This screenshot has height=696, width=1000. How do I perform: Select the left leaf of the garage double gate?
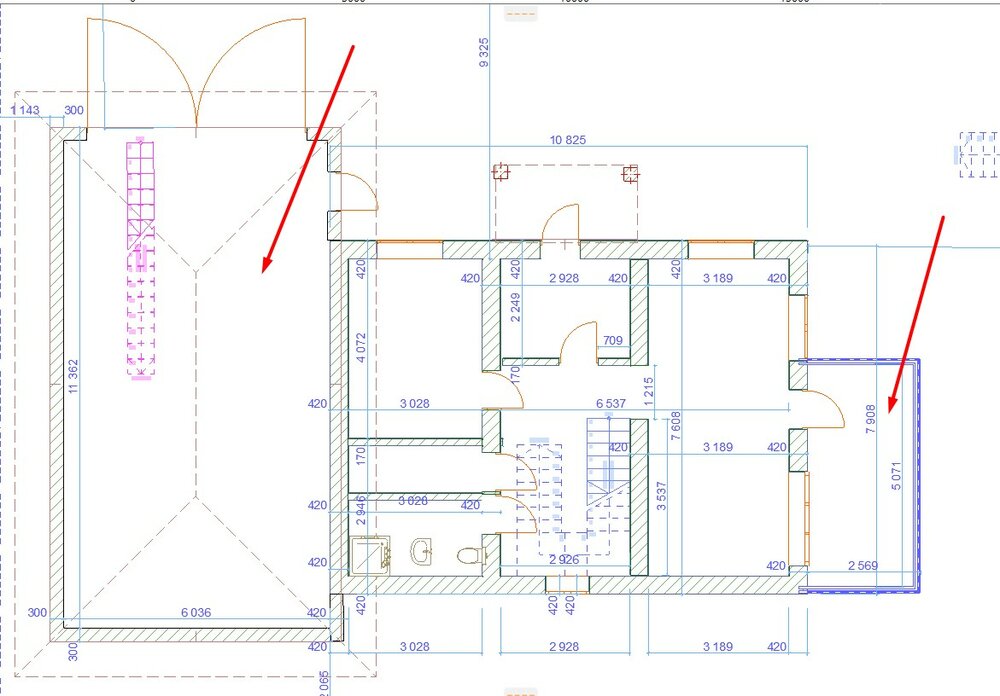142,72
